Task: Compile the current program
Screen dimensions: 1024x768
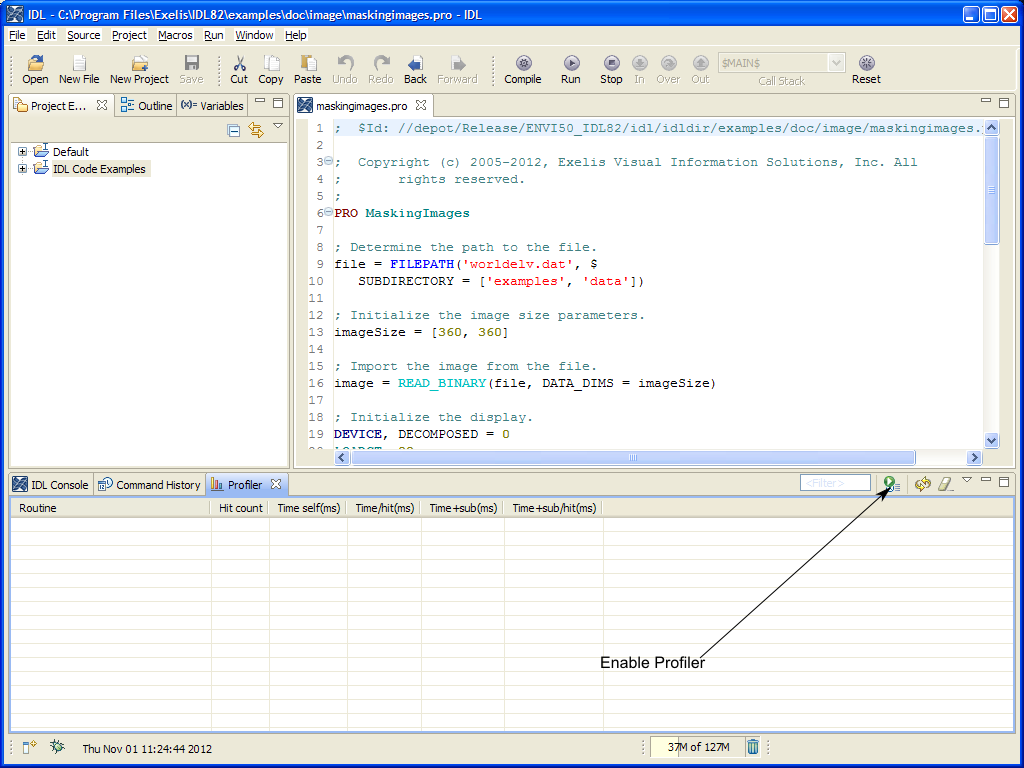Action: [x=522, y=70]
